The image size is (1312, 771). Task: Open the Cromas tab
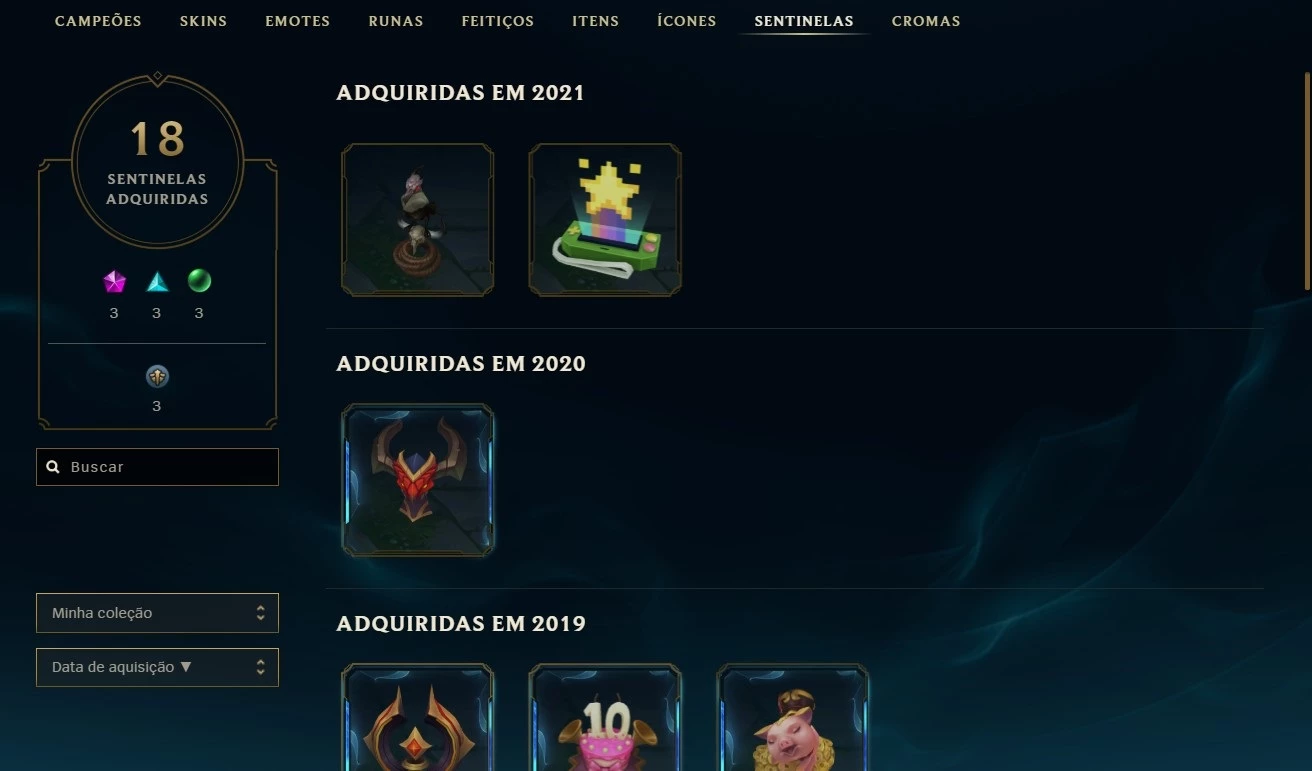(x=926, y=21)
